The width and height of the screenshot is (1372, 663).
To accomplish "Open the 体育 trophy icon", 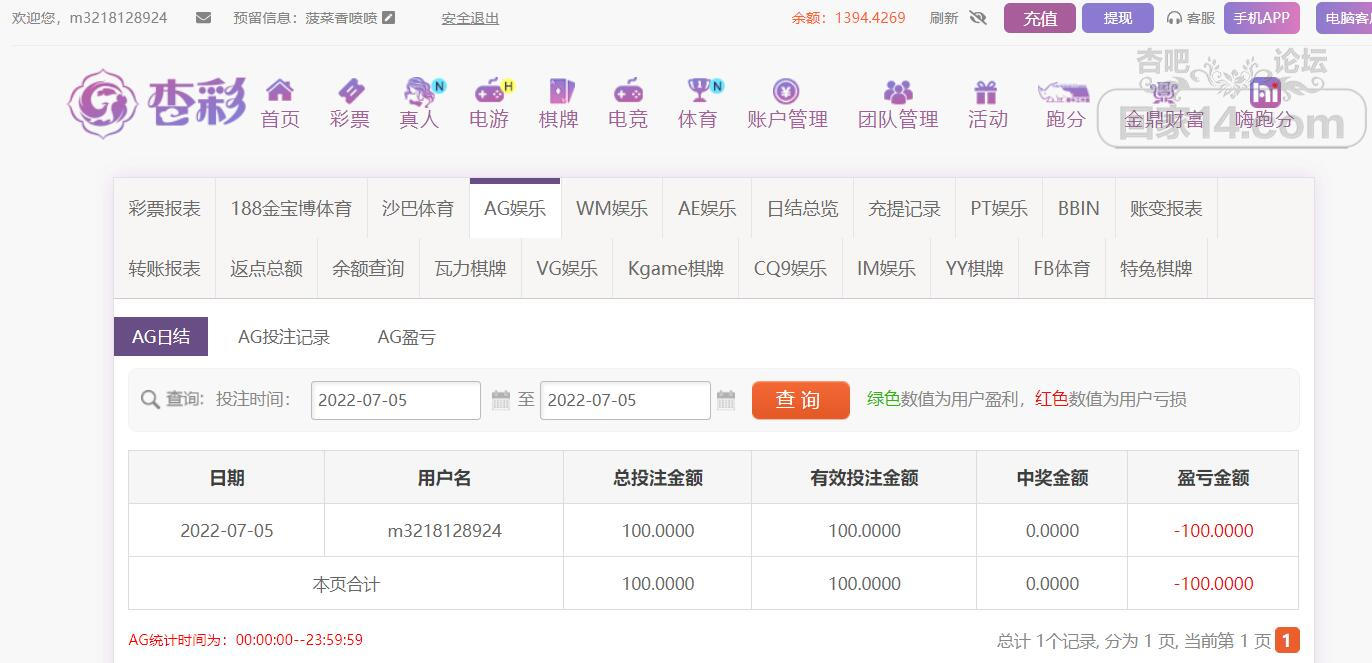I will [x=698, y=92].
